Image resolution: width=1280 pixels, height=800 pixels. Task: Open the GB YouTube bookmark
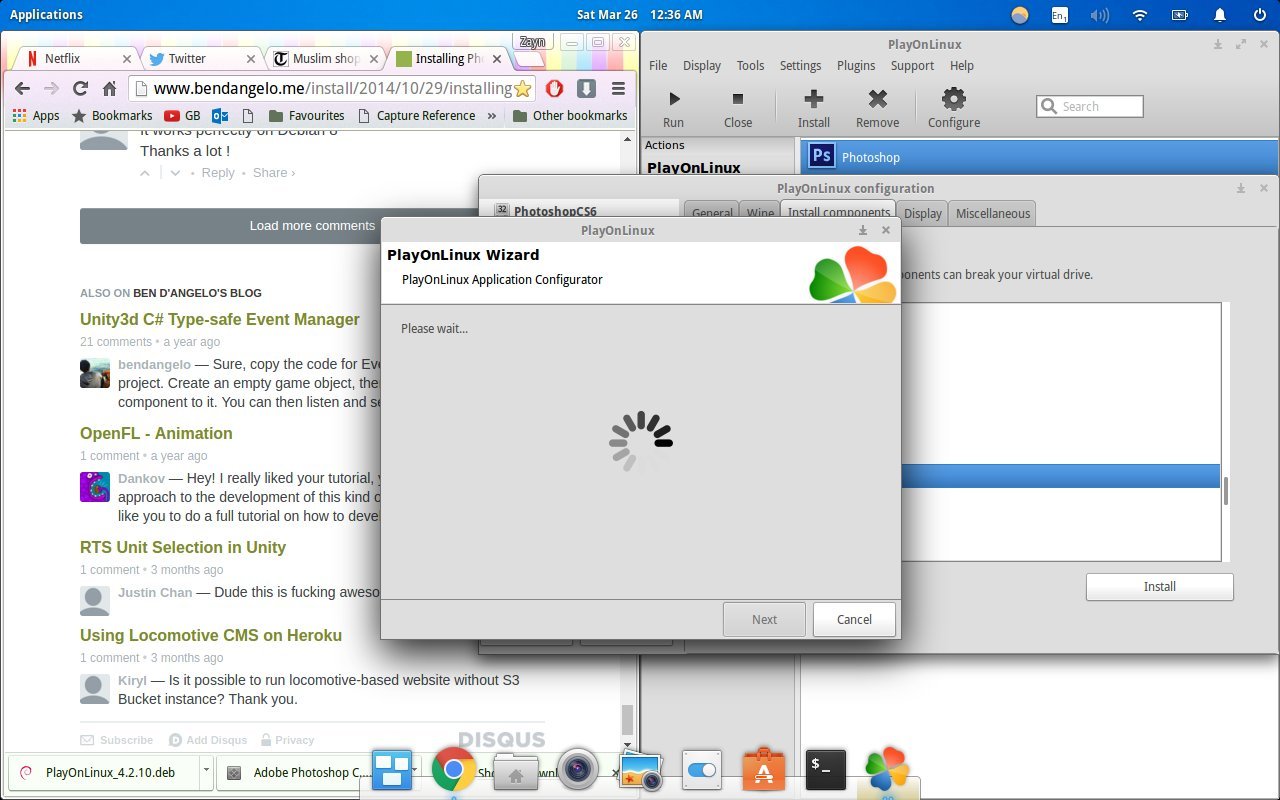183,116
